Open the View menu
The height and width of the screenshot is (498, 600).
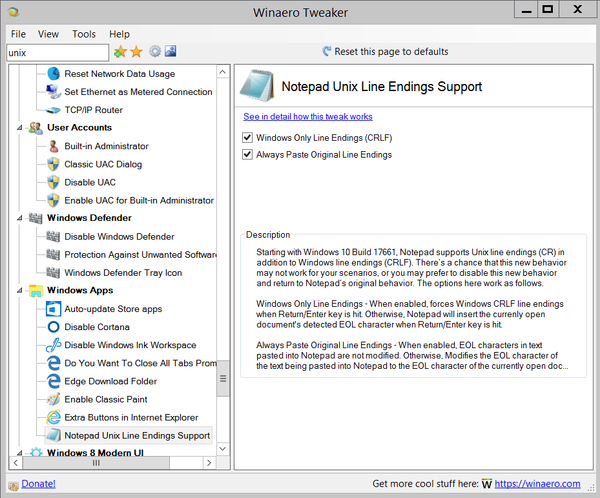pos(48,34)
